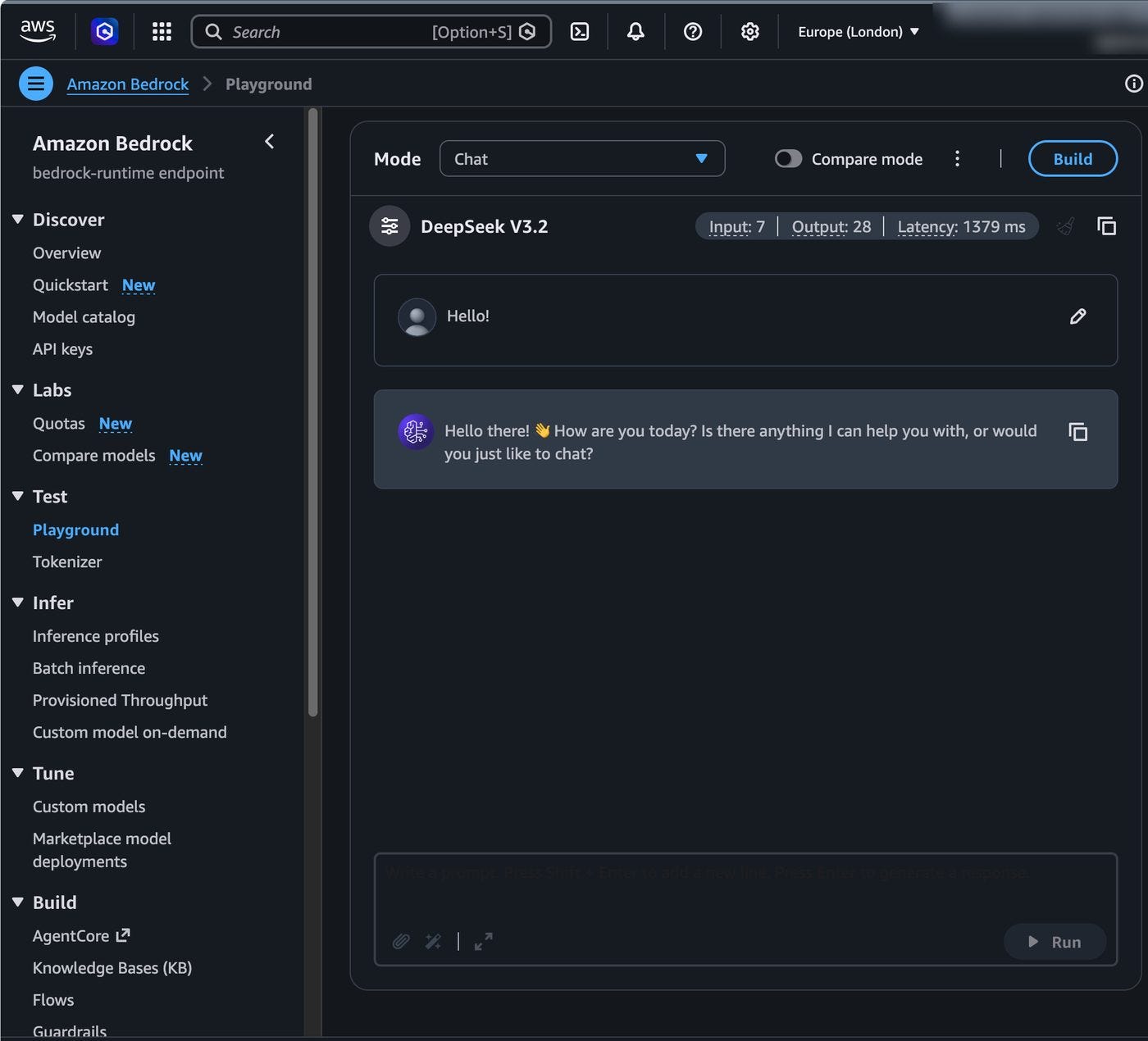Click the top Search field
Viewport: 1148px width, 1041px height.
point(371,32)
